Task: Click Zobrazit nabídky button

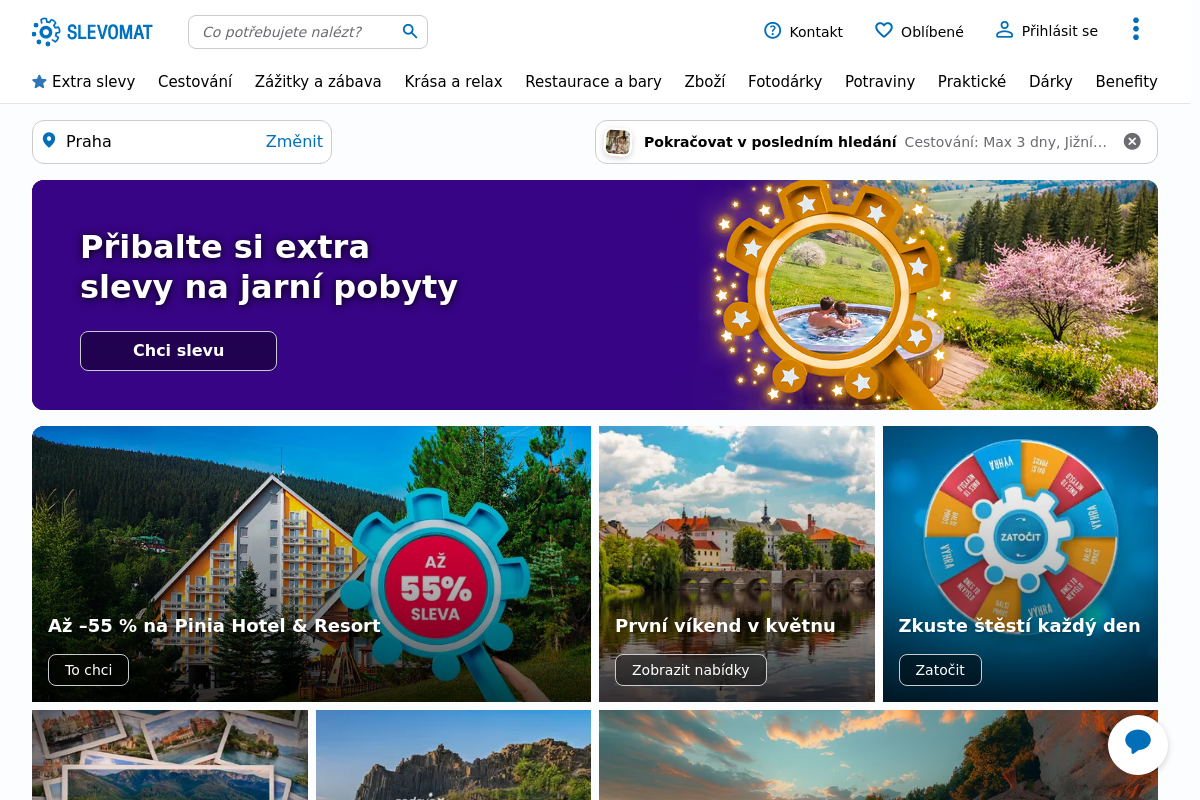Action: coord(690,670)
